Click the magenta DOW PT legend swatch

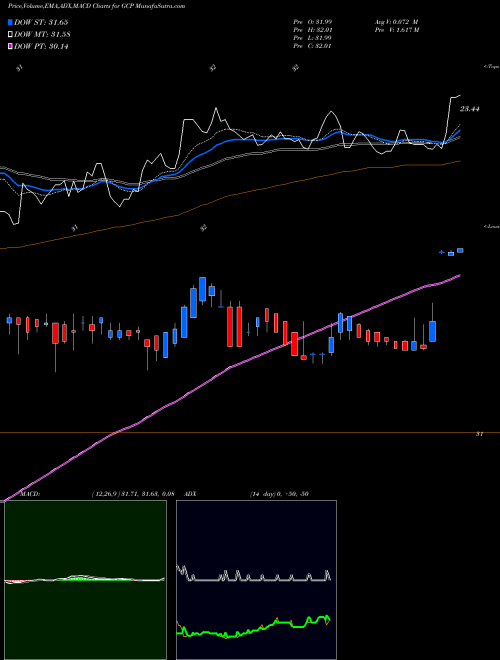10,46
